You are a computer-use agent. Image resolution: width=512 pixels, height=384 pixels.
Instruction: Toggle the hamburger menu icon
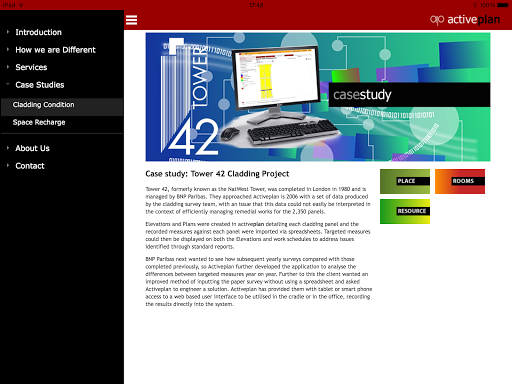tap(131, 20)
